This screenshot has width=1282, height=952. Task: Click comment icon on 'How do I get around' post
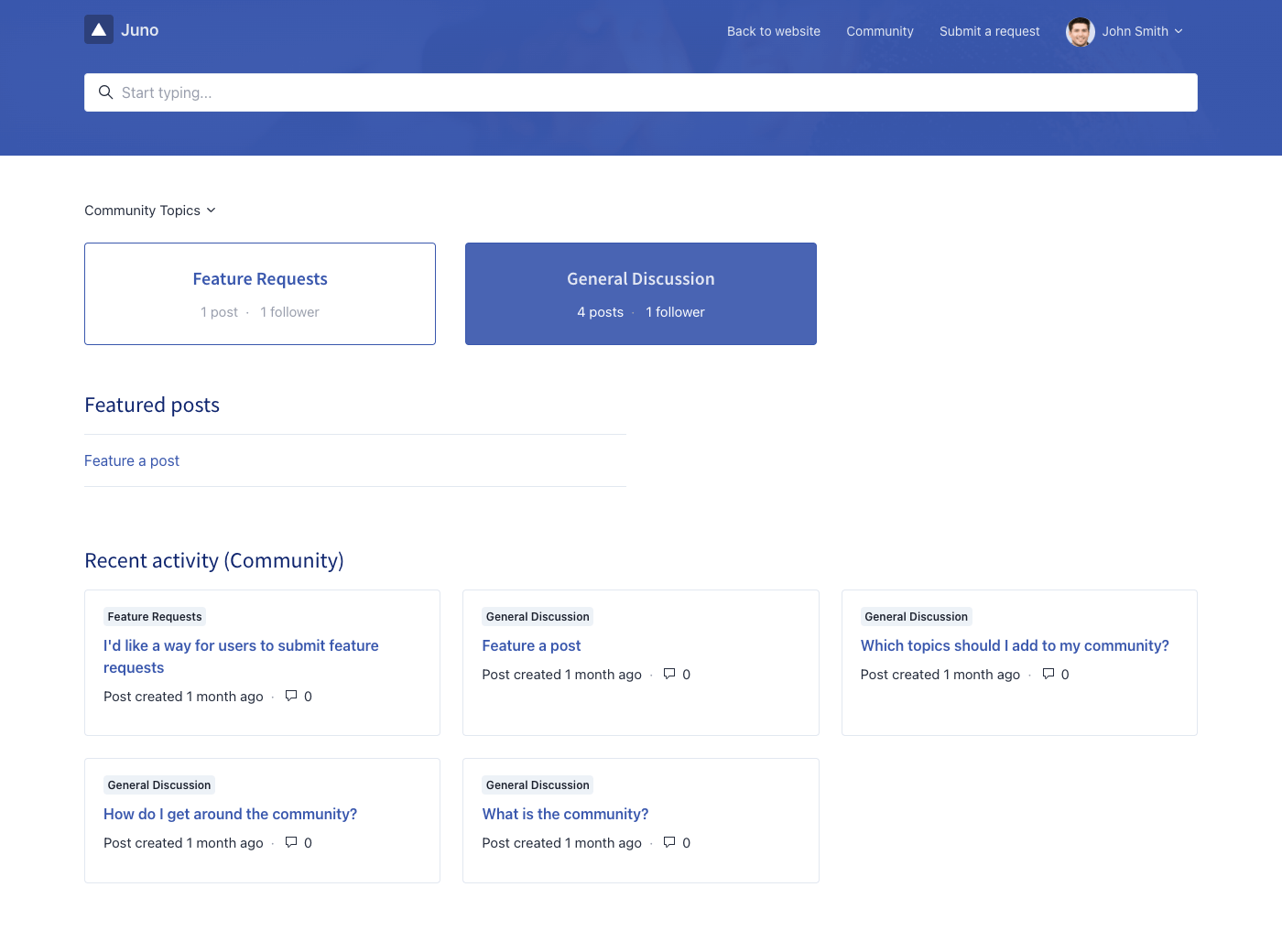291,842
